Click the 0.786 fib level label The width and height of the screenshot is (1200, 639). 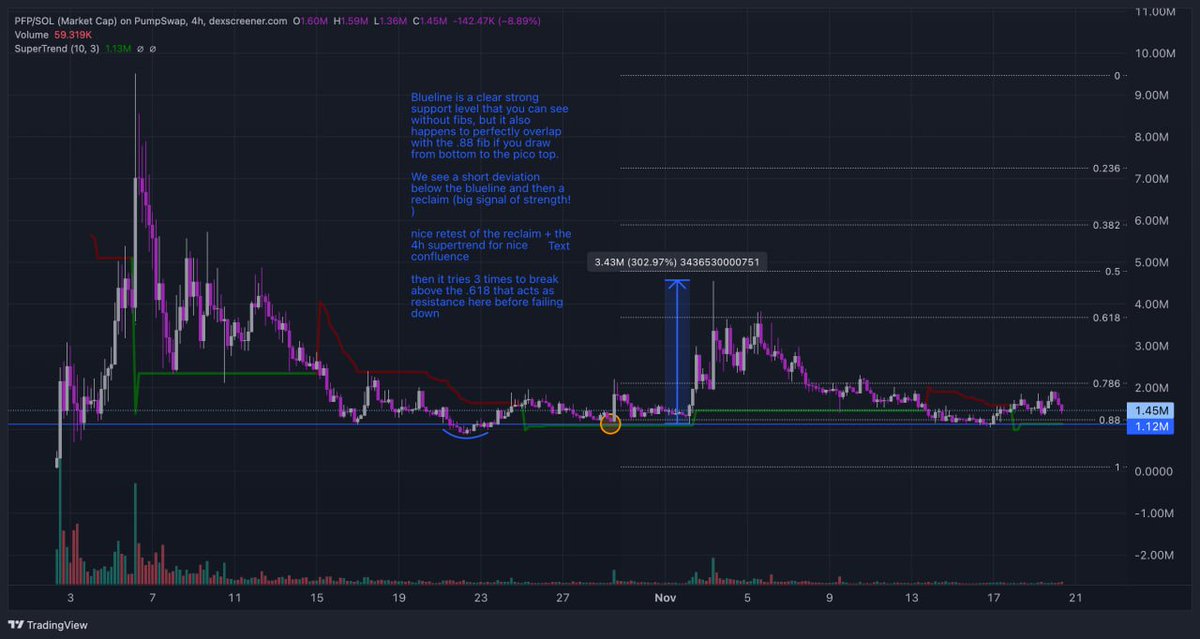tap(1105, 383)
